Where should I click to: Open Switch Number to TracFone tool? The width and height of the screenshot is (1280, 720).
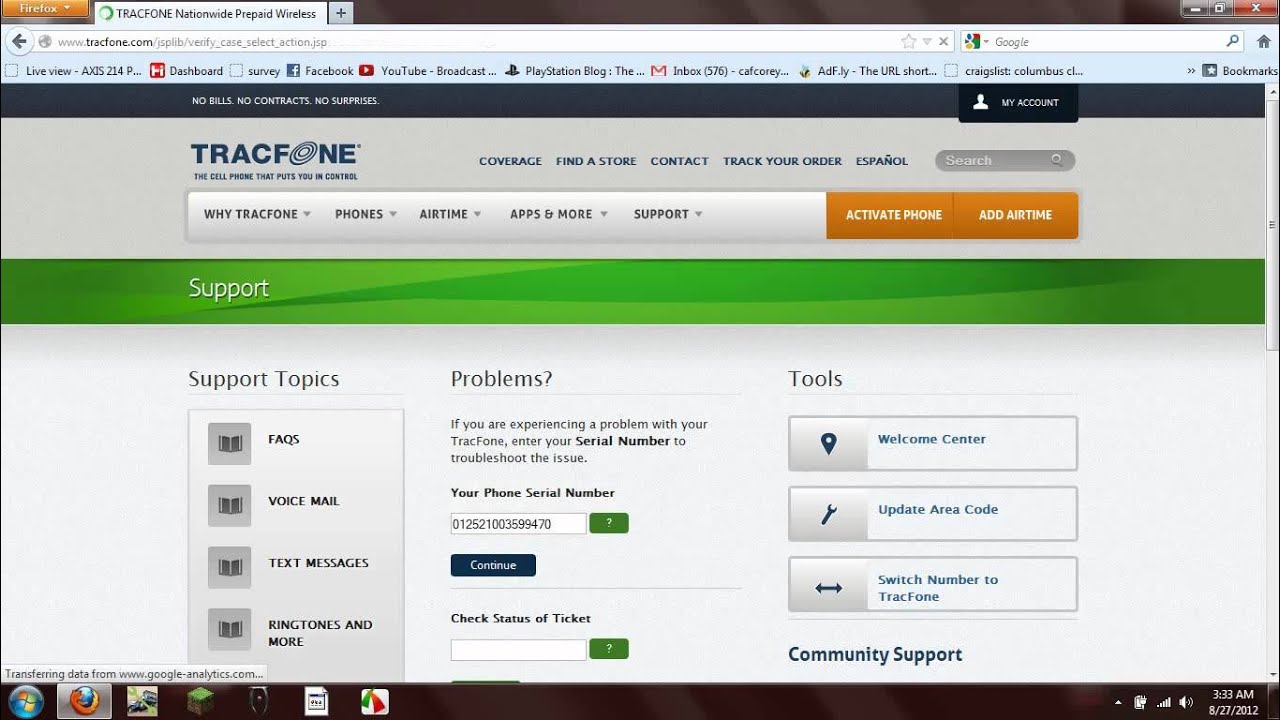click(x=932, y=584)
